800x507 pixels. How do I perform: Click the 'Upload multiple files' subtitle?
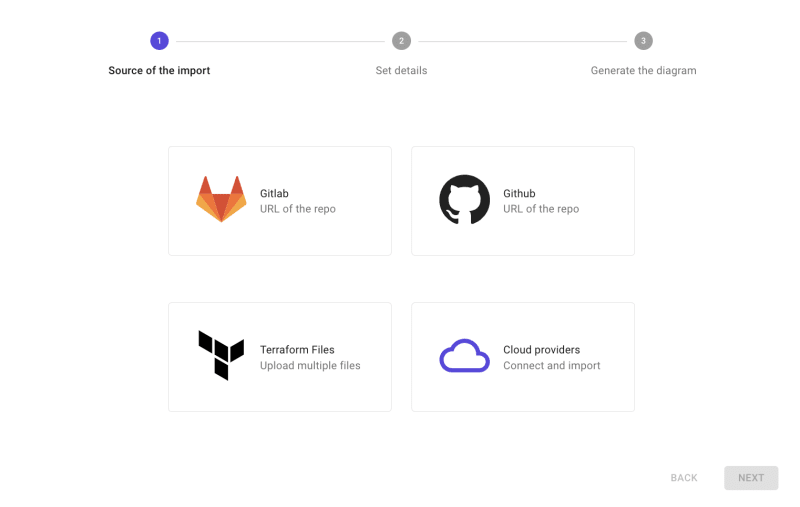click(x=310, y=366)
